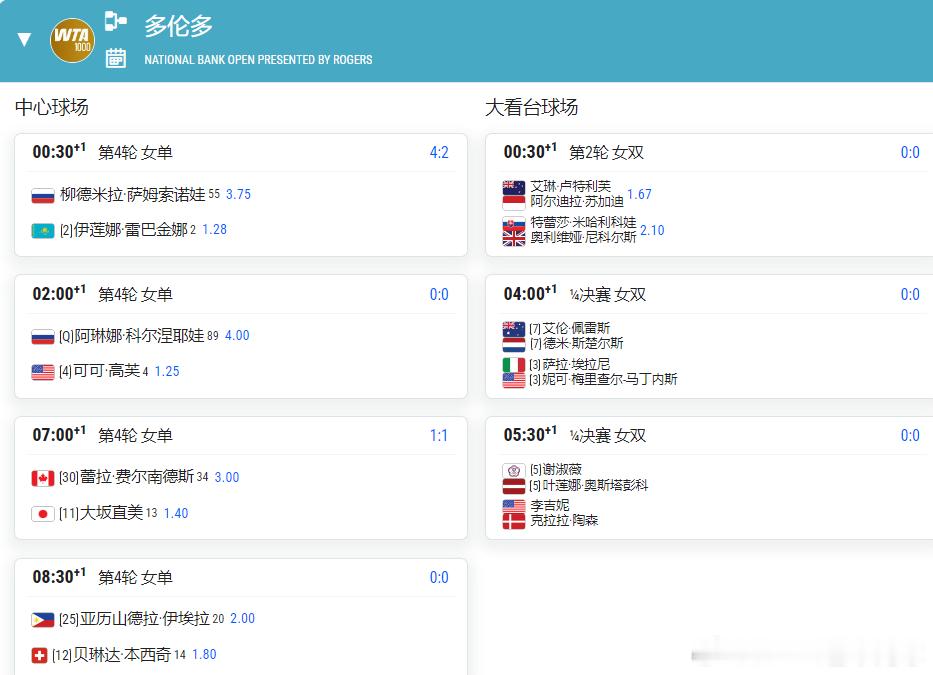Open head-to-head 0:0 for 05:30 doubles quarterfinal
The image size is (933, 675).
coord(910,436)
